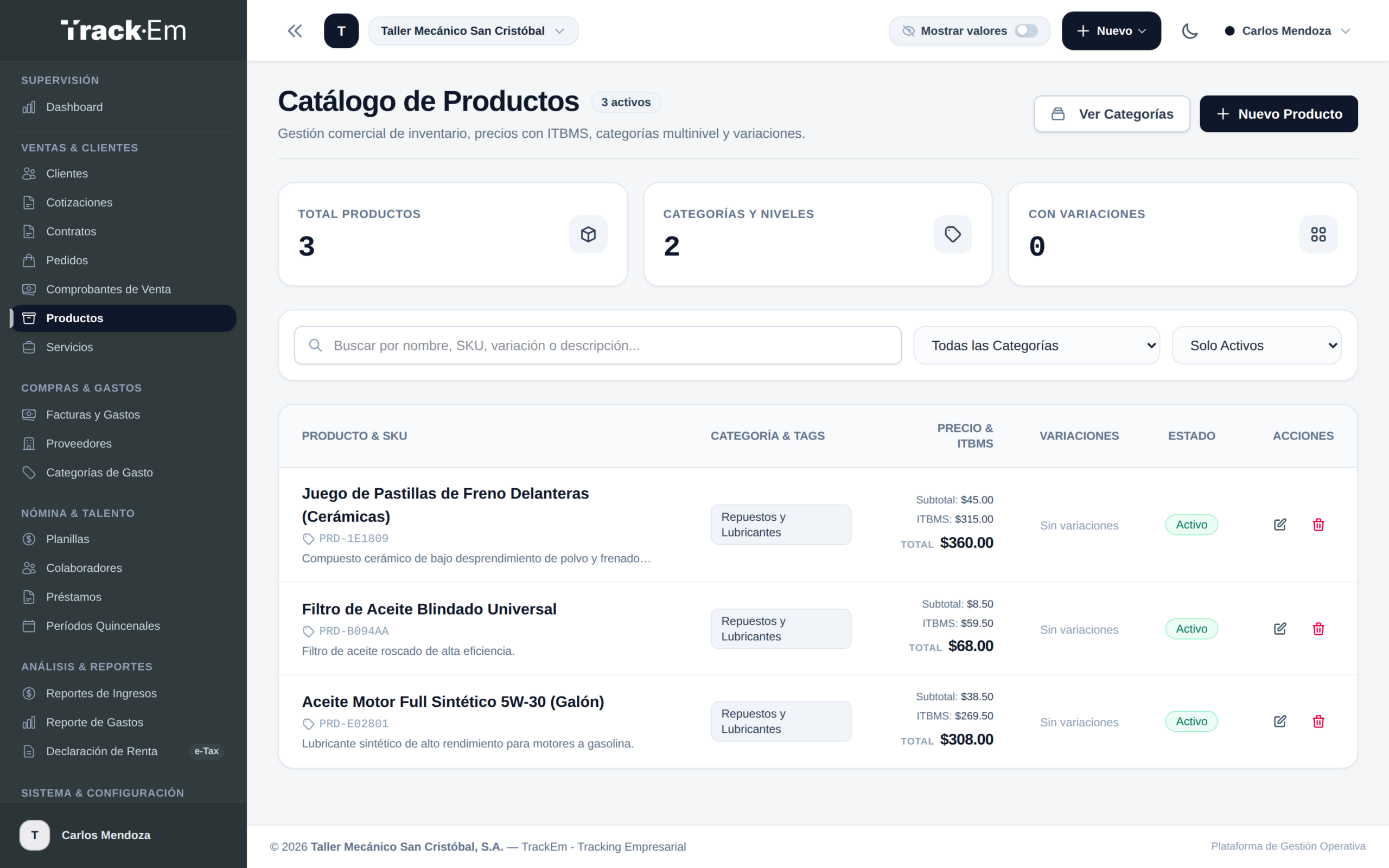This screenshot has height=868, width=1389.
Task: Click the T company avatar in header
Action: pyautogui.click(x=341, y=31)
